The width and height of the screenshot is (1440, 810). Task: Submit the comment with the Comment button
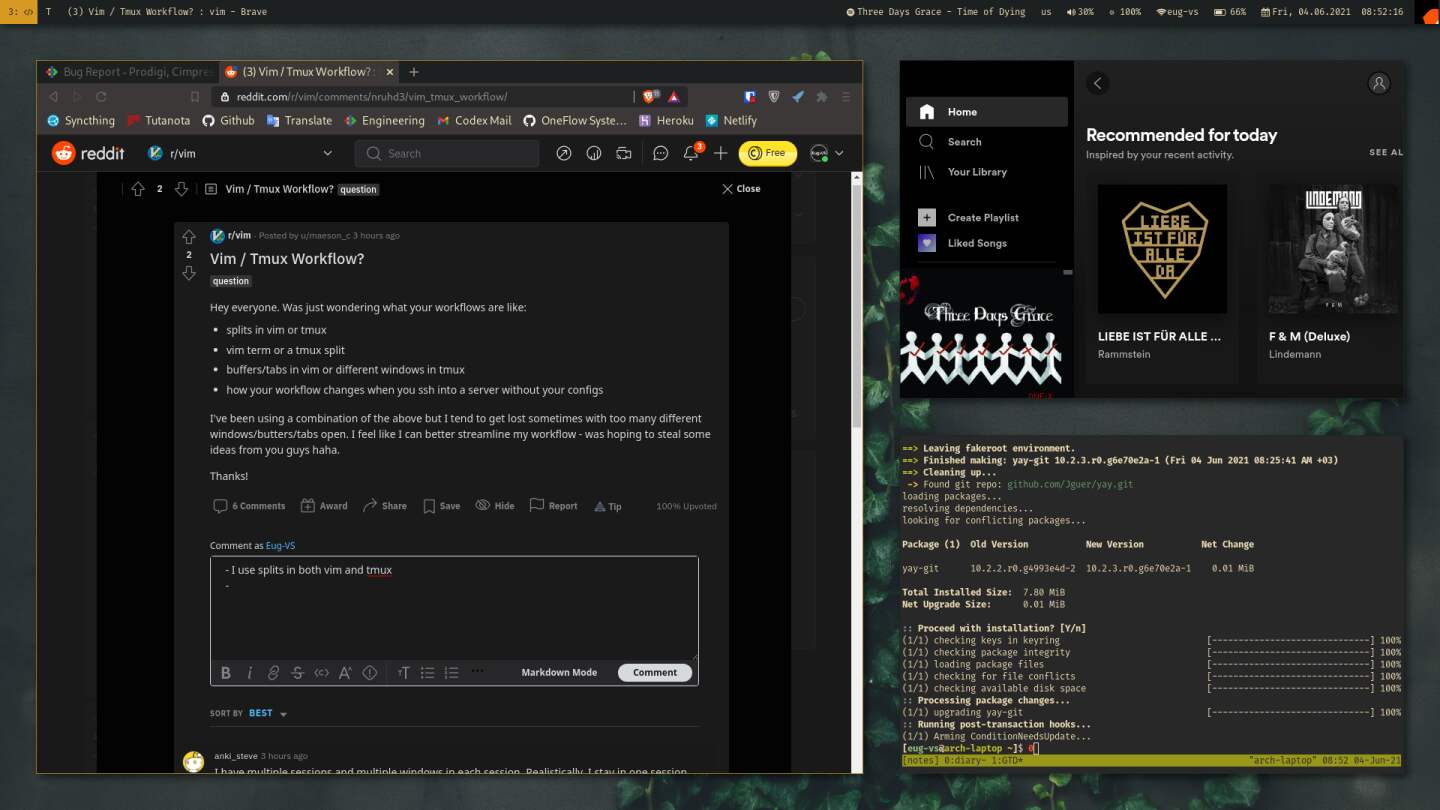point(654,672)
